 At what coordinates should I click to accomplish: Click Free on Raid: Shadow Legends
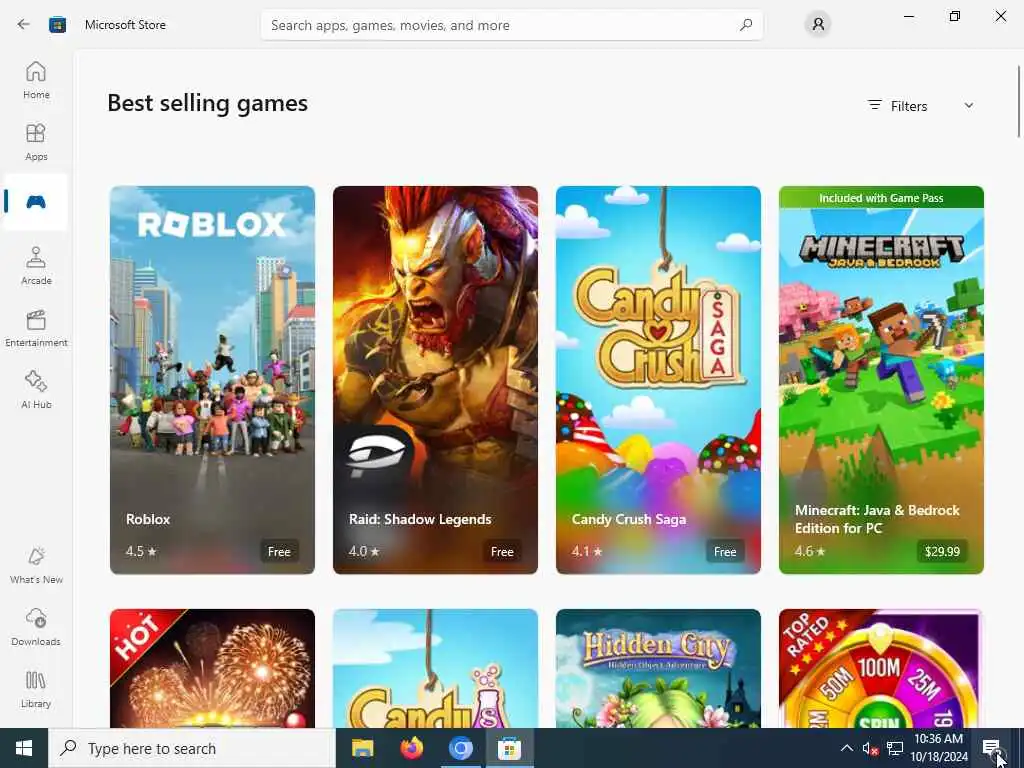coord(502,552)
